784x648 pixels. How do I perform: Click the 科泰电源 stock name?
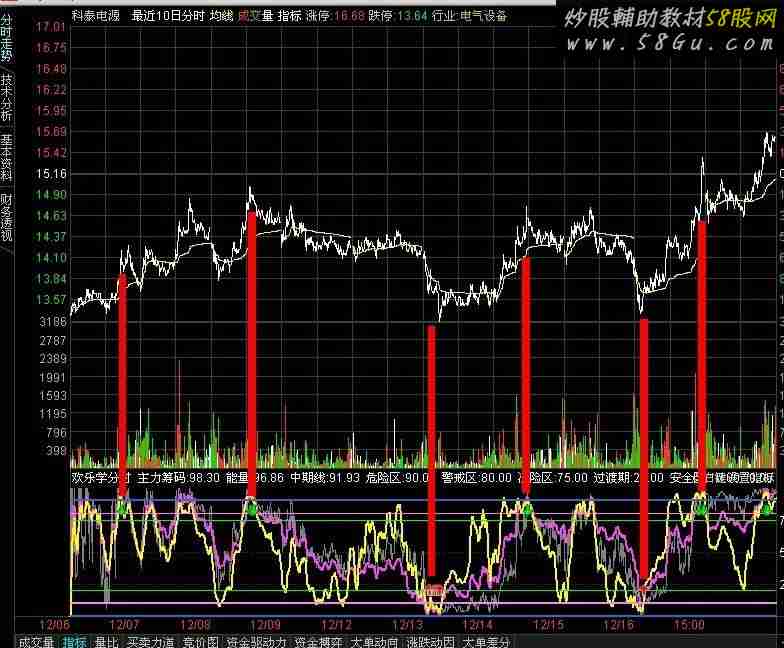(96, 16)
